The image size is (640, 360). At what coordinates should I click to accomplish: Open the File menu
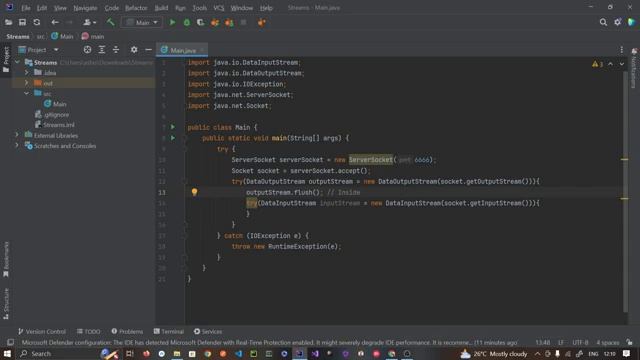coord(26,8)
